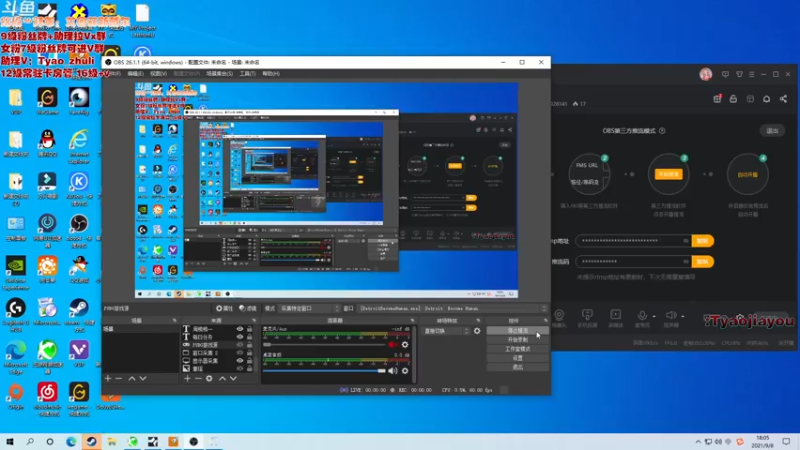Open the bell notifications in the Douyu window

(x=766, y=99)
